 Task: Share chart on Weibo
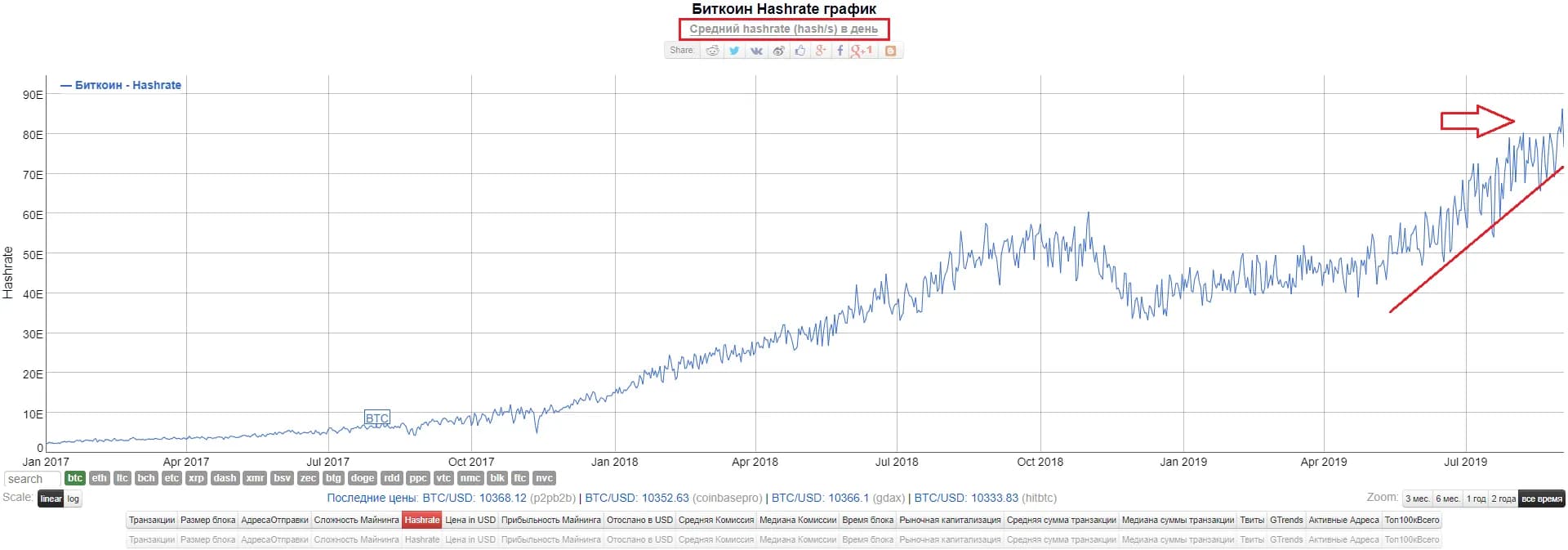point(779,51)
